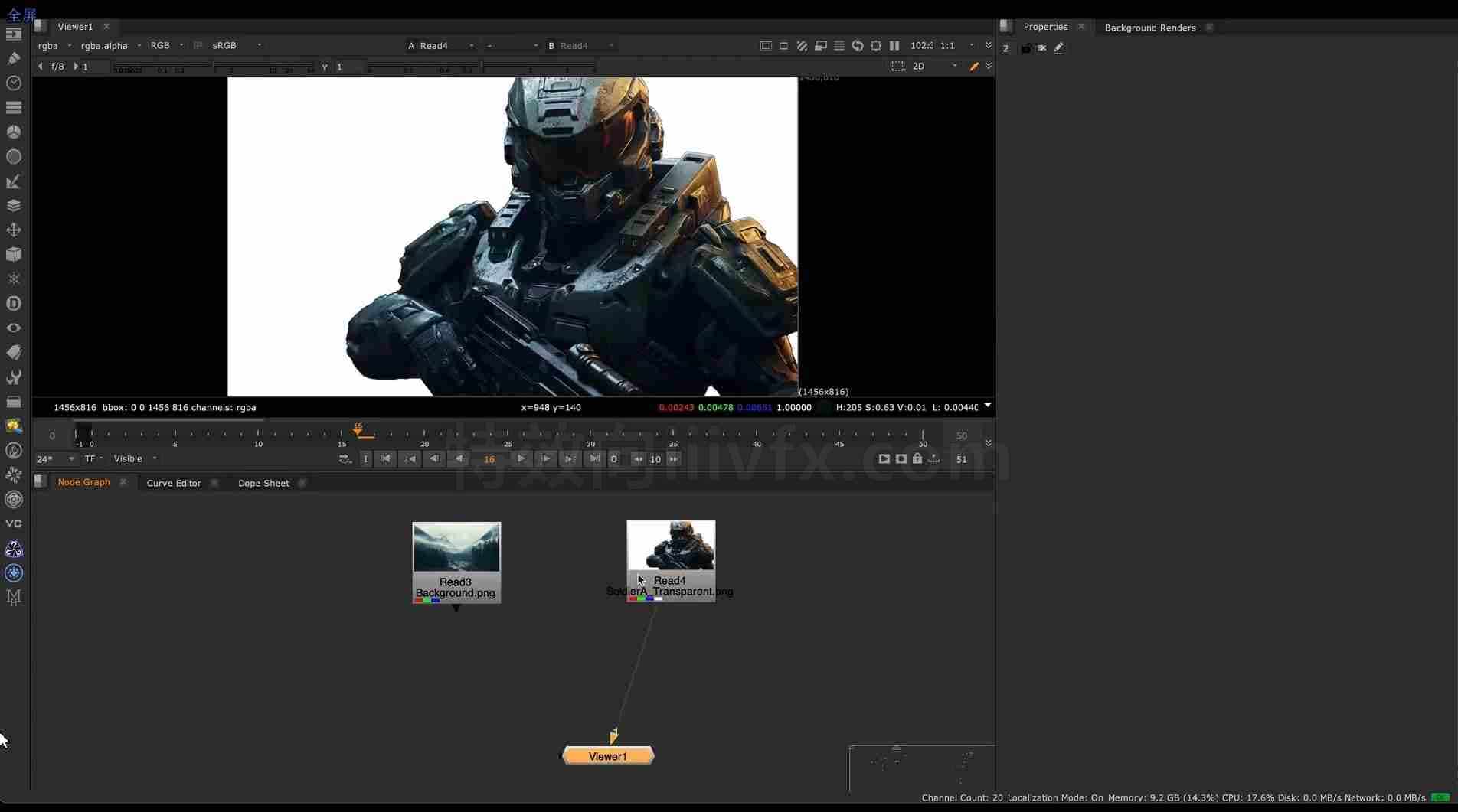
Task: Toggle the timeline loop mode button
Action: [345, 459]
